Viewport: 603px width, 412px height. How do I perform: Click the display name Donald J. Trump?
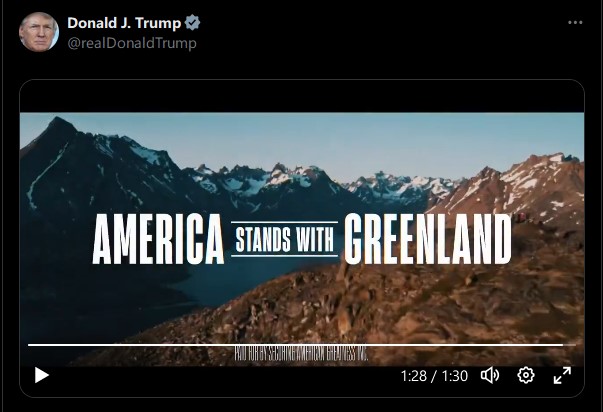click(x=124, y=23)
